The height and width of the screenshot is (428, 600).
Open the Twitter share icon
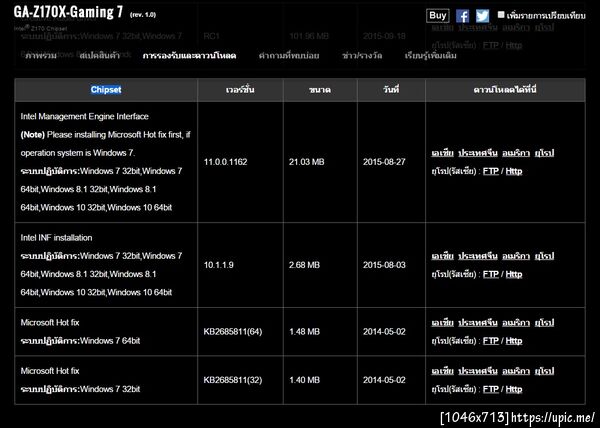click(x=482, y=16)
